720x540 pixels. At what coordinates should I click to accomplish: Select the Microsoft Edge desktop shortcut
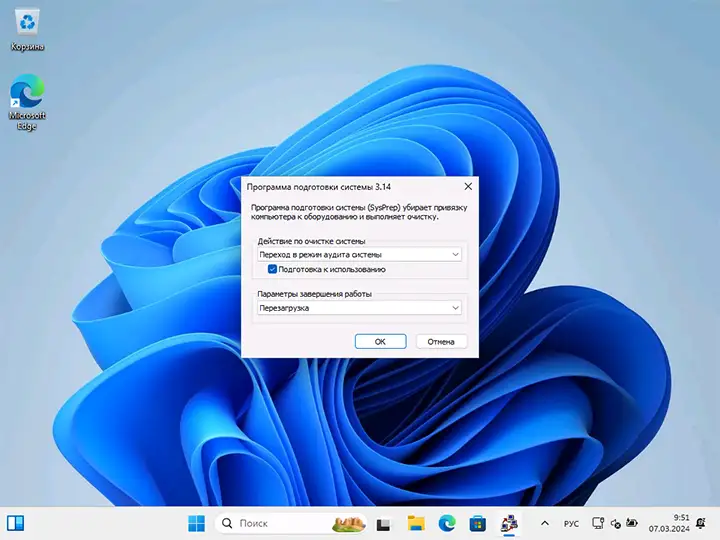point(27,102)
